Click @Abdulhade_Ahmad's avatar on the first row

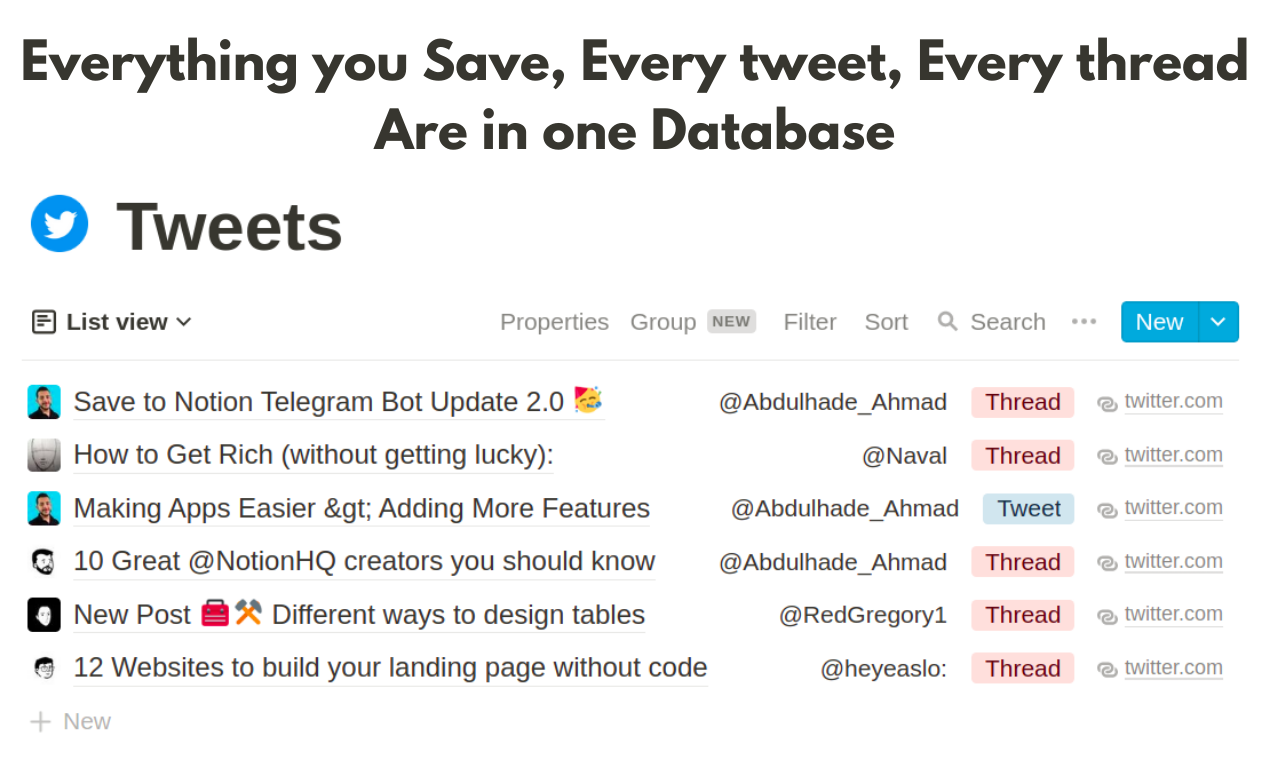43,401
